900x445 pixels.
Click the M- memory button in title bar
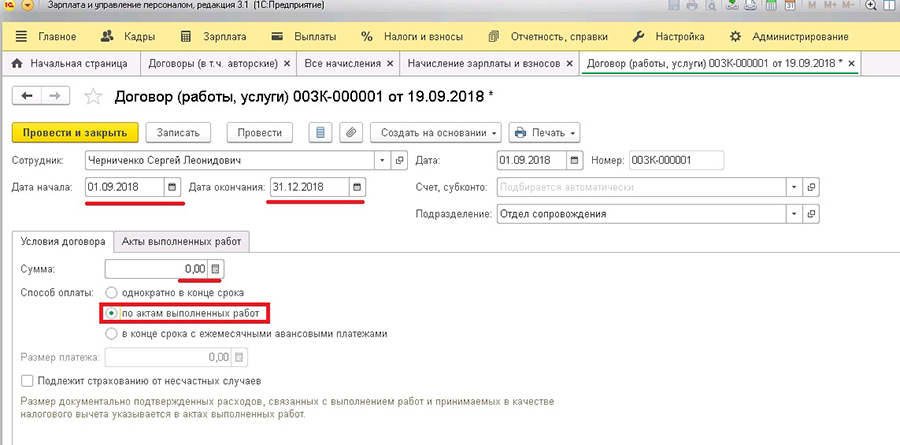(850, 6)
